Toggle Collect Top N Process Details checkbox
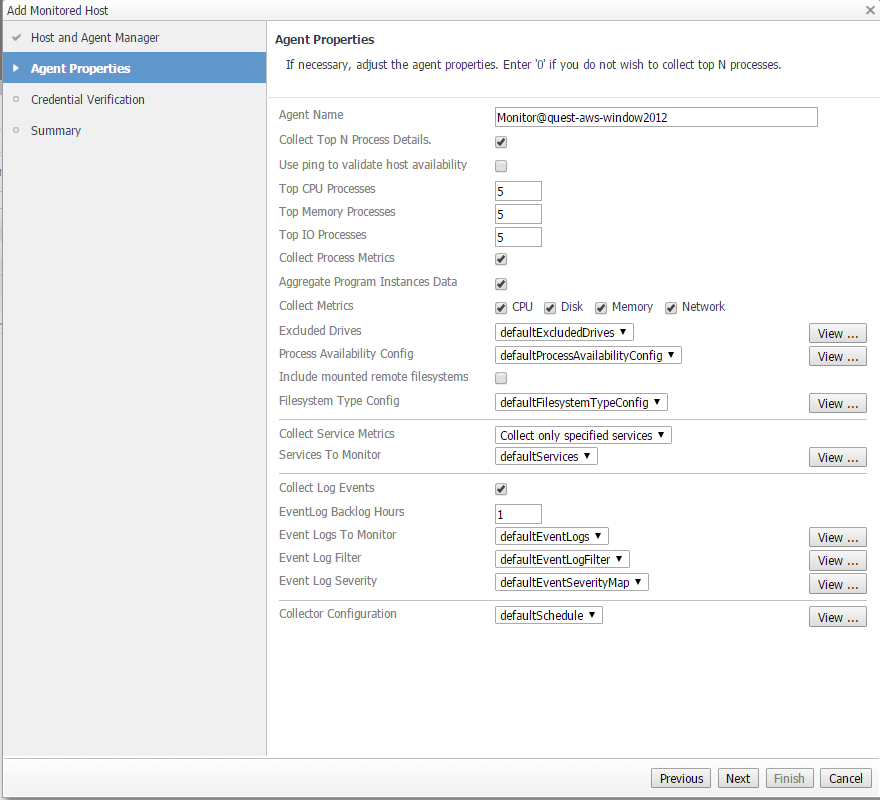The image size is (880, 800). 501,142
